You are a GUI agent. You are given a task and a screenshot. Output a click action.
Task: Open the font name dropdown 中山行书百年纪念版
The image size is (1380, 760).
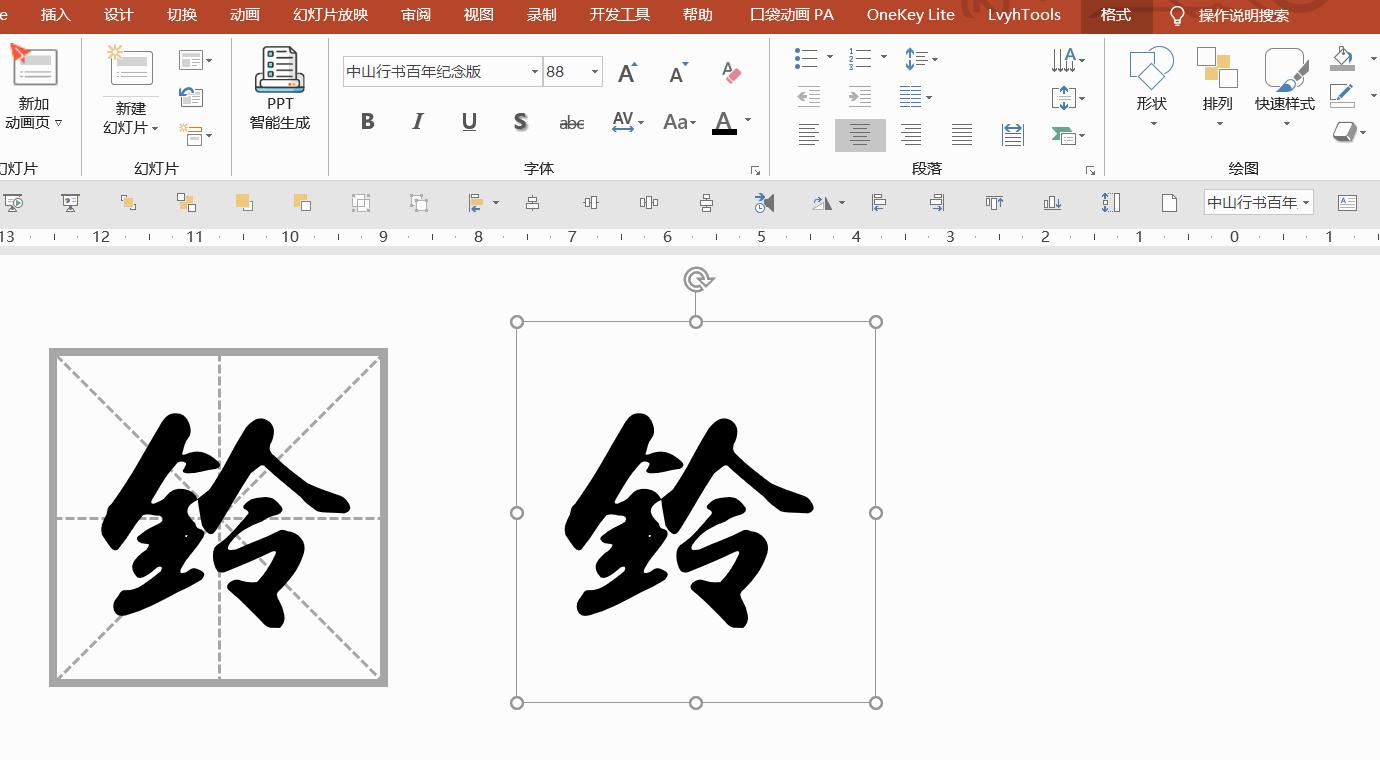click(535, 71)
